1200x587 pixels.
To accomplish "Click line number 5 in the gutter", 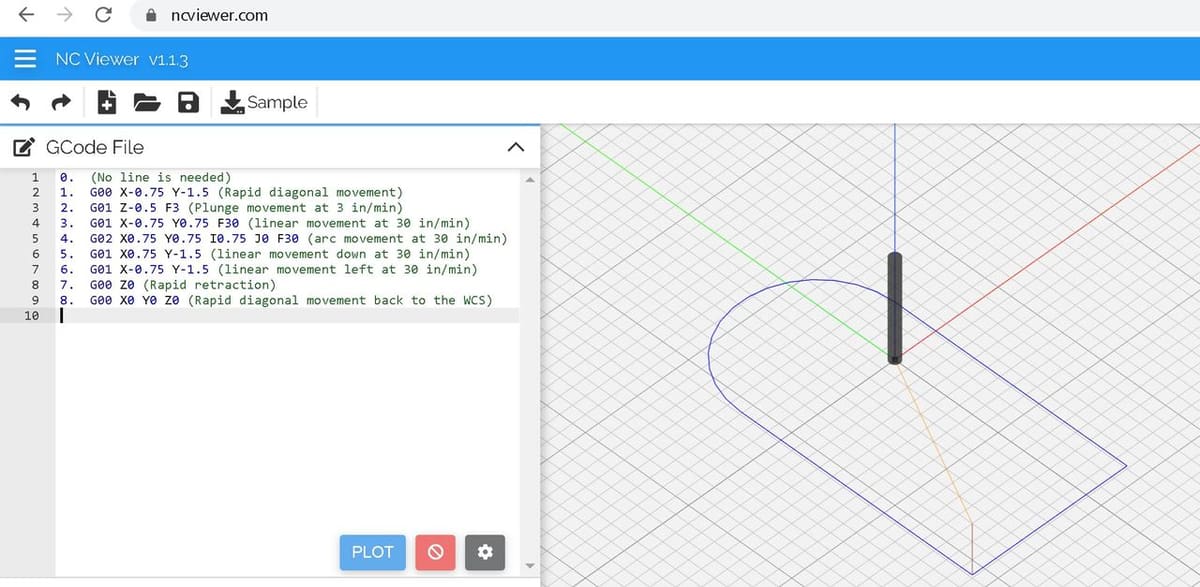I will coord(35,238).
